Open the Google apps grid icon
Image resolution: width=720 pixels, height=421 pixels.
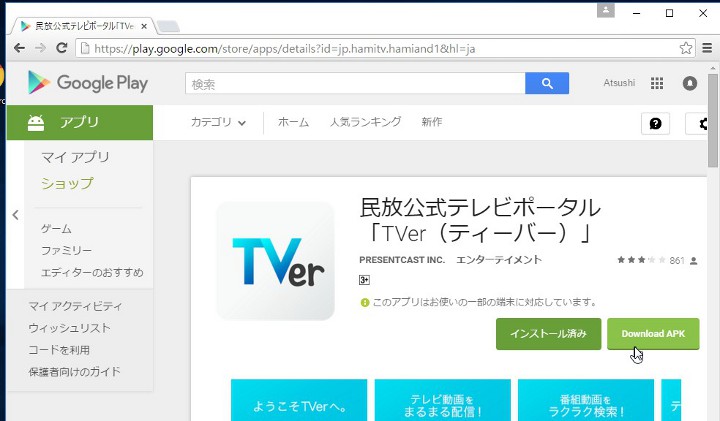coord(657,83)
